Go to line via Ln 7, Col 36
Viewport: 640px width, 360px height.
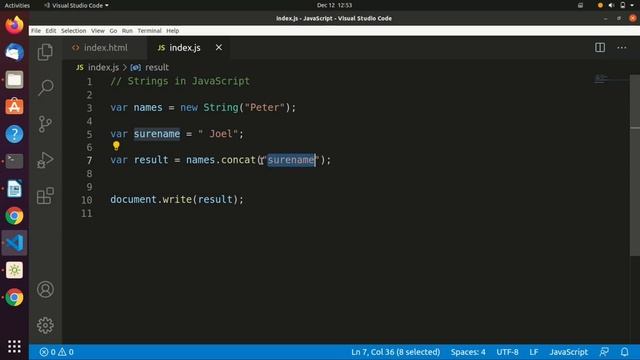(395, 352)
